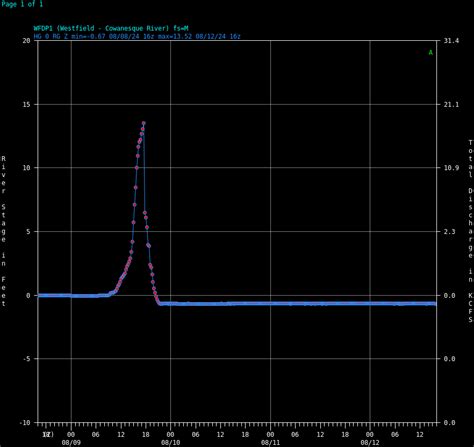
Task: Click the green "A" marker in chart corner
Action: coord(431,52)
